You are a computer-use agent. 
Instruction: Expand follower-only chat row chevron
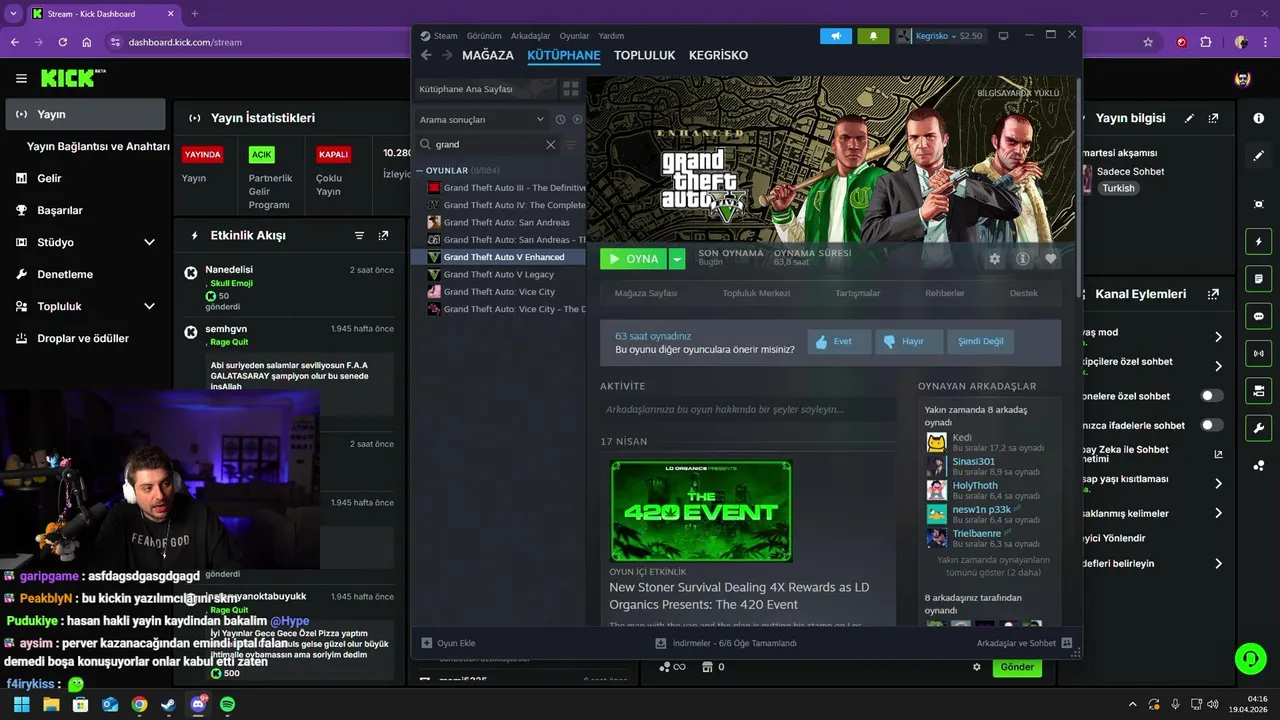click(x=1218, y=366)
